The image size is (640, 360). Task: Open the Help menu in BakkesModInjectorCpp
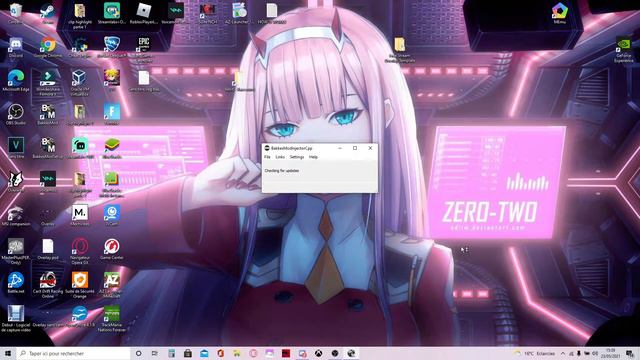point(313,157)
